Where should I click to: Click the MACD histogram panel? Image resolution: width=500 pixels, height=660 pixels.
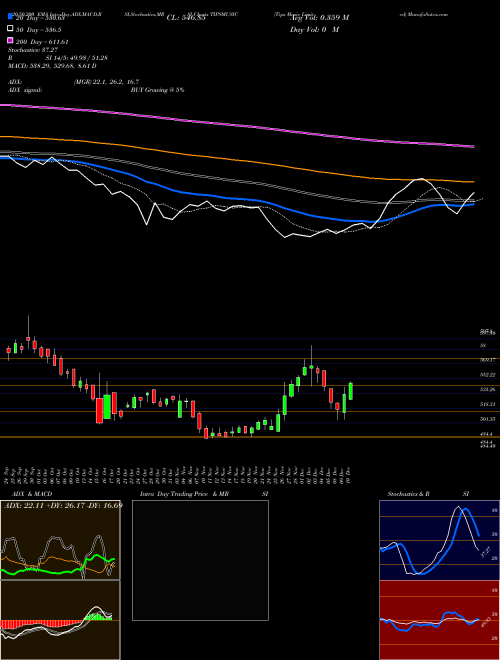(60, 620)
